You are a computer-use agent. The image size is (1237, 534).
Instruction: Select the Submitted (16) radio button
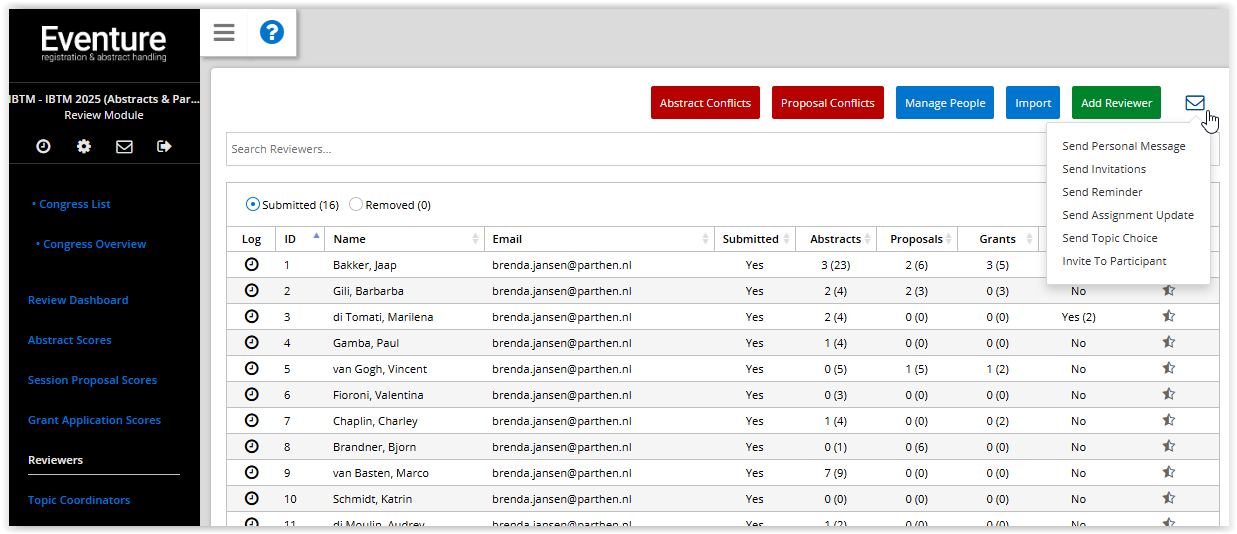click(x=253, y=205)
